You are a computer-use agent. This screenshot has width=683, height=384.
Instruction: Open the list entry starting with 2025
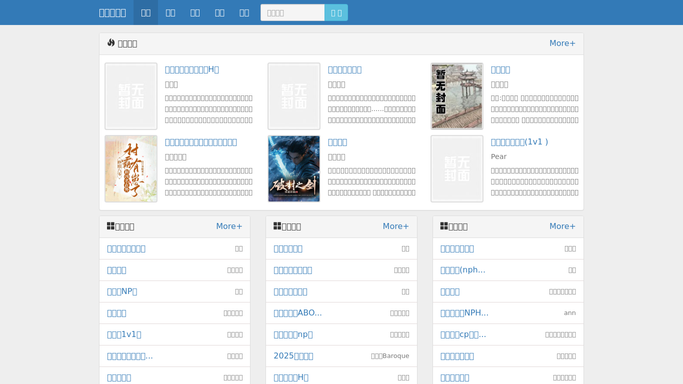coord(293,356)
